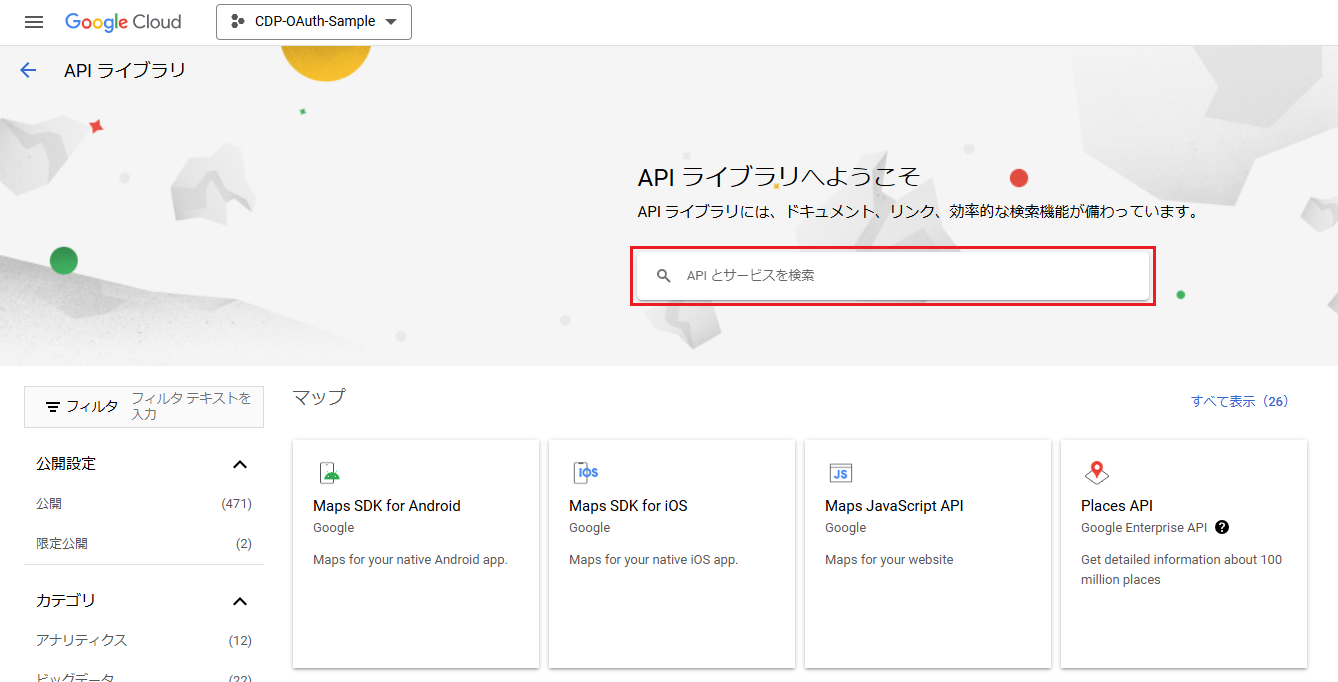The image size is (1338, 682).
Task: Click the Maps JavaScript API JS icon
Action: [841, 473]
